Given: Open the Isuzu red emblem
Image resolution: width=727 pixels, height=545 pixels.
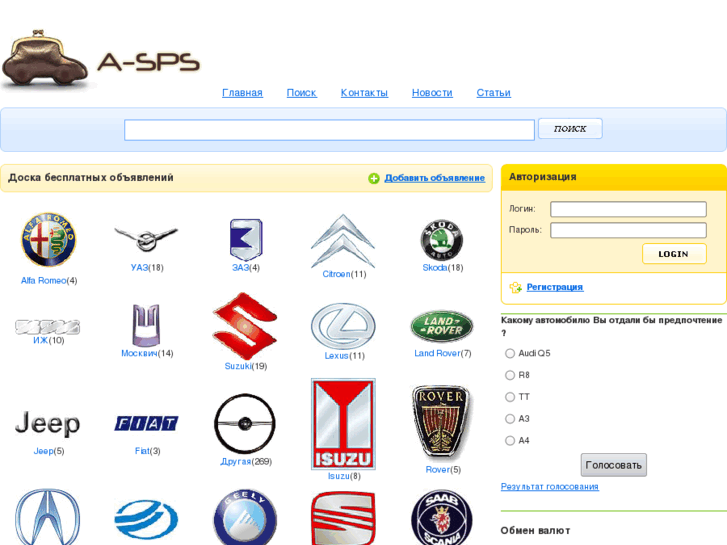Looking at the screenshot, I should point(343,424).
